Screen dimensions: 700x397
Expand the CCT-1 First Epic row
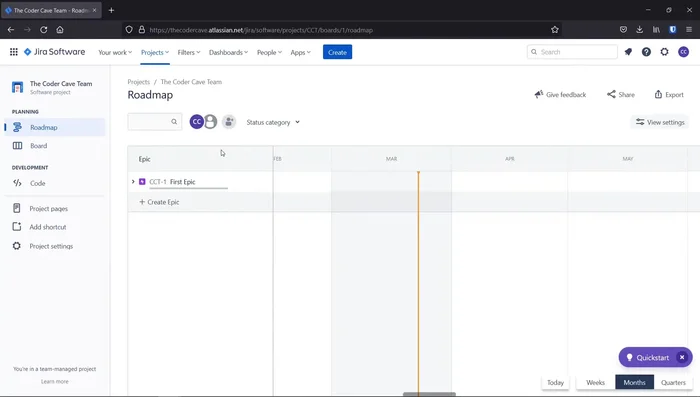pyautogui.click(x=133, y=182)
